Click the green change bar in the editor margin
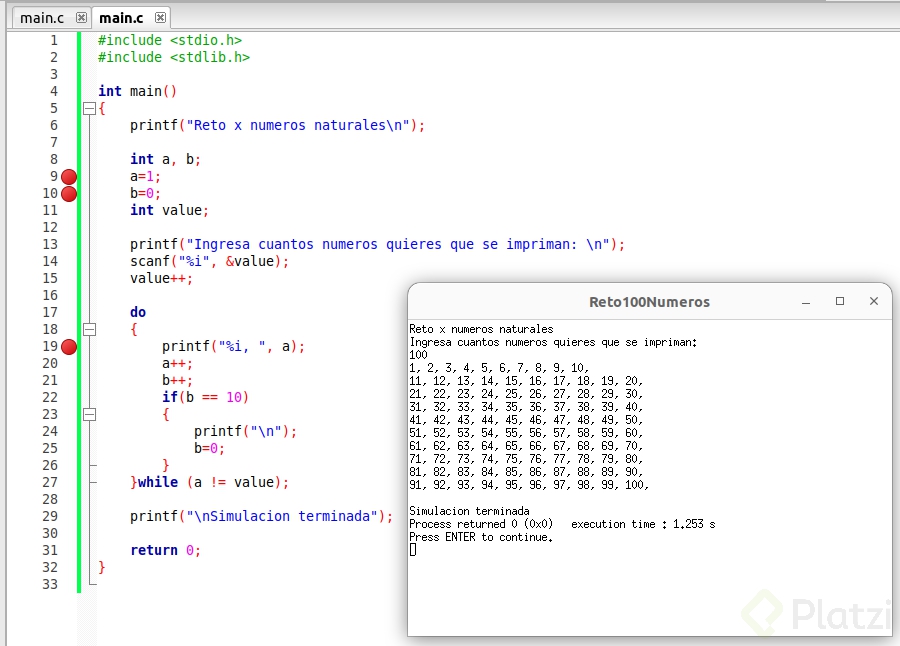The width and height of the screenshot is (900, 646). (x=80, y=300)
